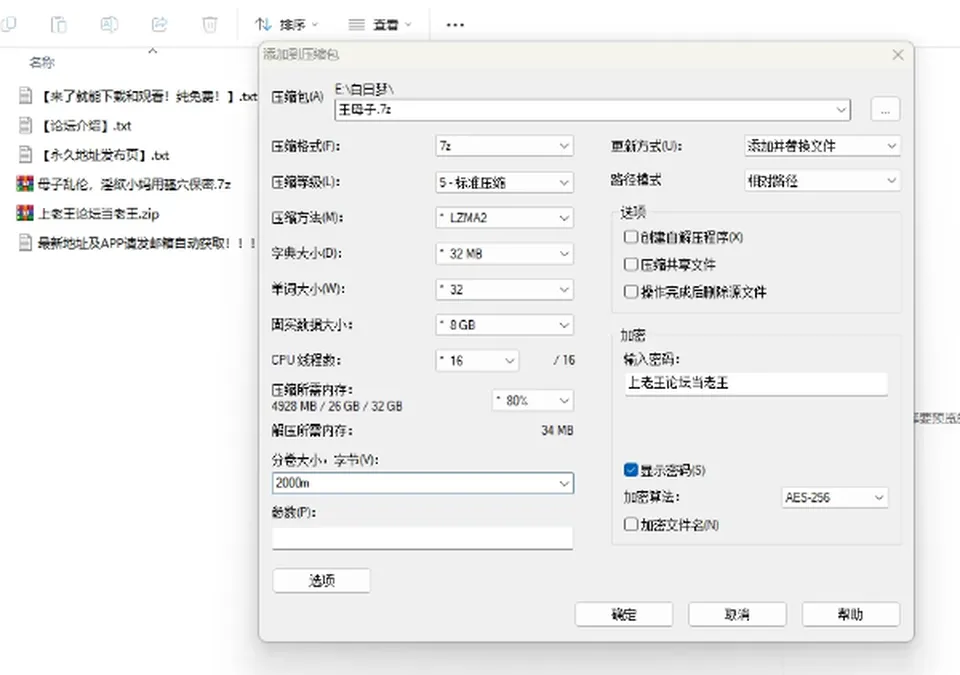Select the file name 【永久地址发布页】.txt
The image size is (960, 675).
[x=104, y=155]
